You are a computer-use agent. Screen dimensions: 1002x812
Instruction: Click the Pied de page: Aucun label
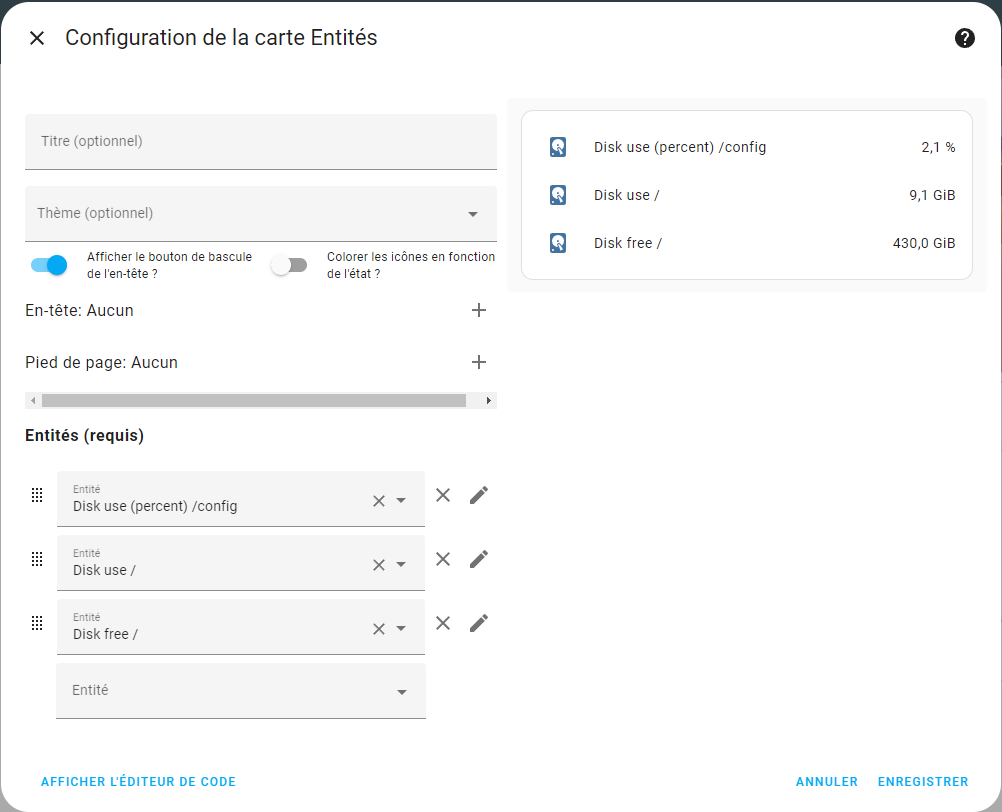pos(102,363)
